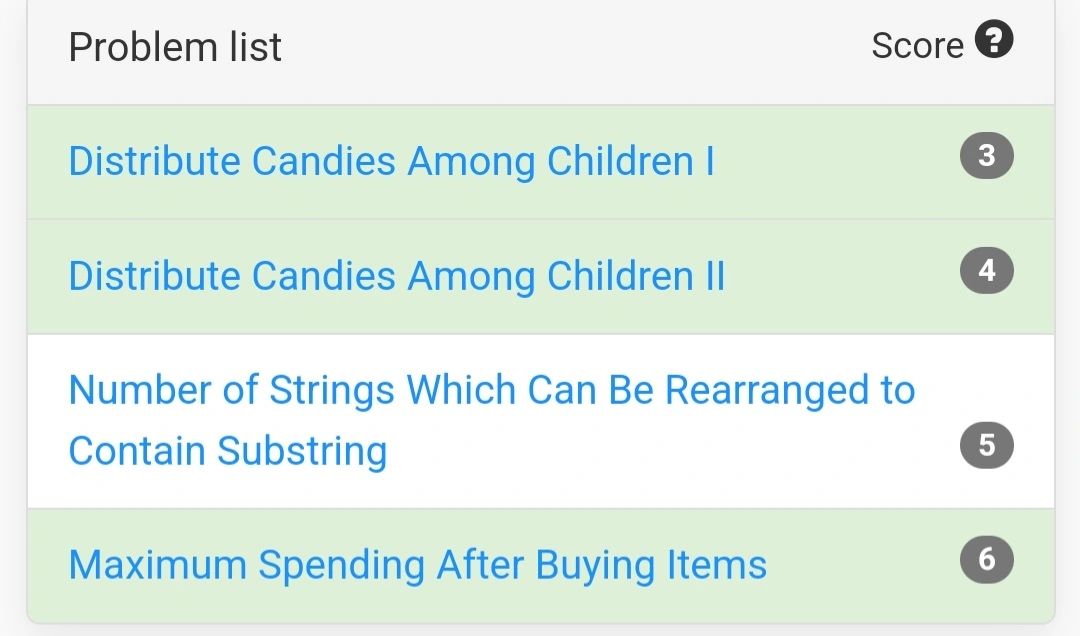Click the score badge showing 5
This screenshot has width=1080, height=636.
click(x=986, y=445)
